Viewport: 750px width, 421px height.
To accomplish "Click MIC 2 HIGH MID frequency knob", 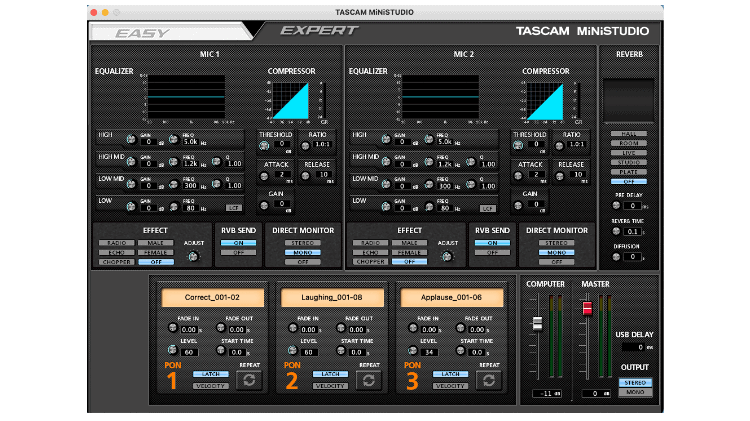I will 429,162.
